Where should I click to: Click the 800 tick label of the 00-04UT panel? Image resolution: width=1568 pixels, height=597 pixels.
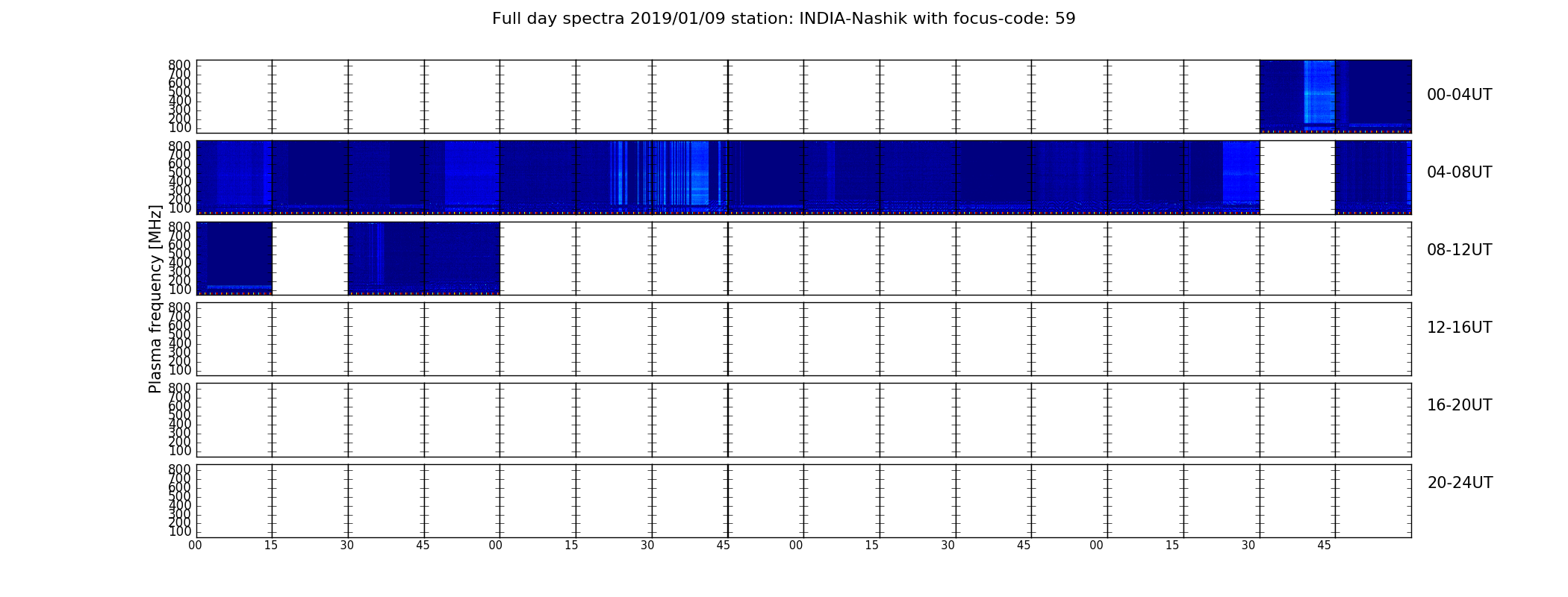pyautogui.click(x=180, y=66)
